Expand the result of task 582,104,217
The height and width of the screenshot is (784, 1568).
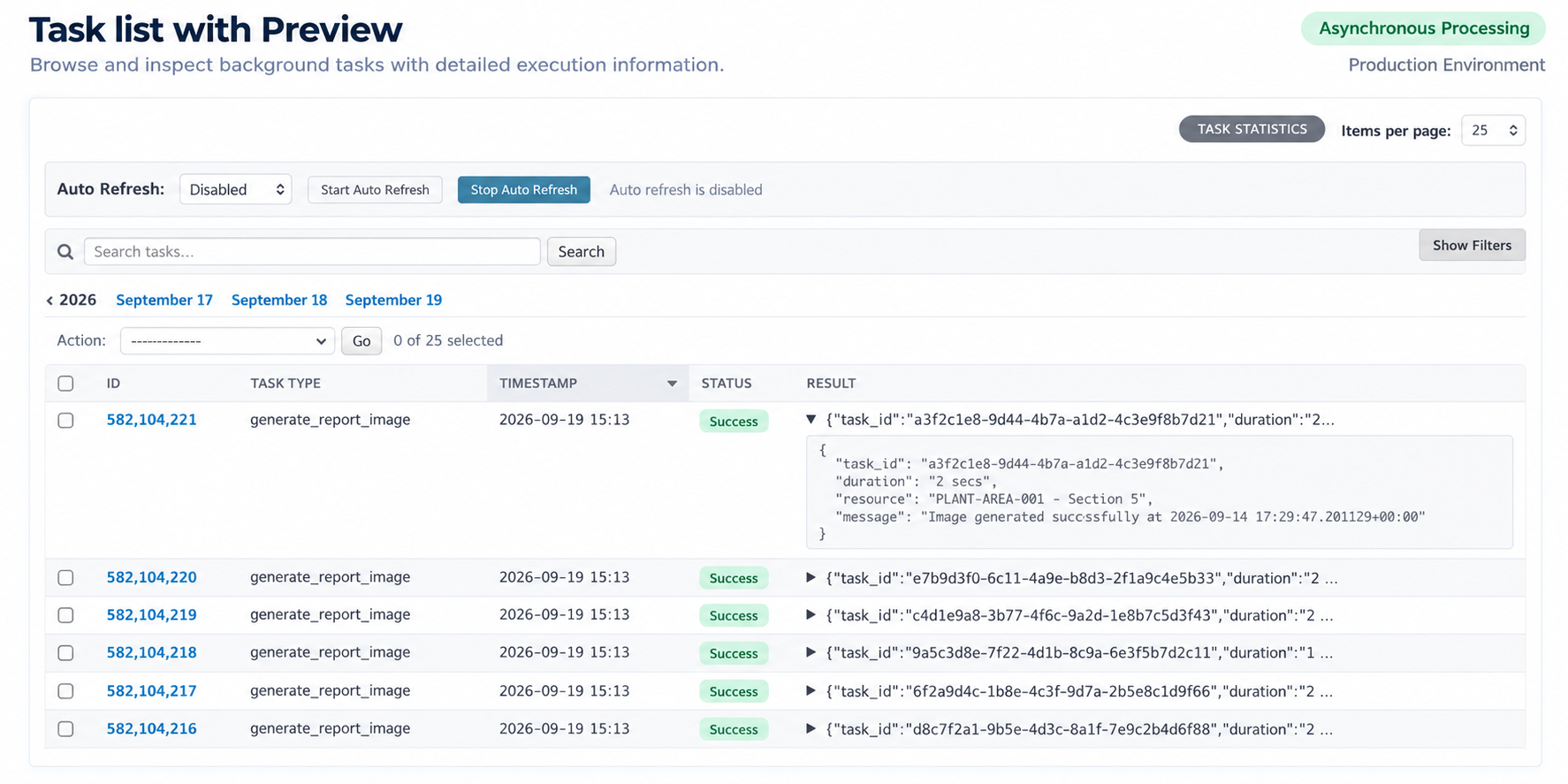811,691
